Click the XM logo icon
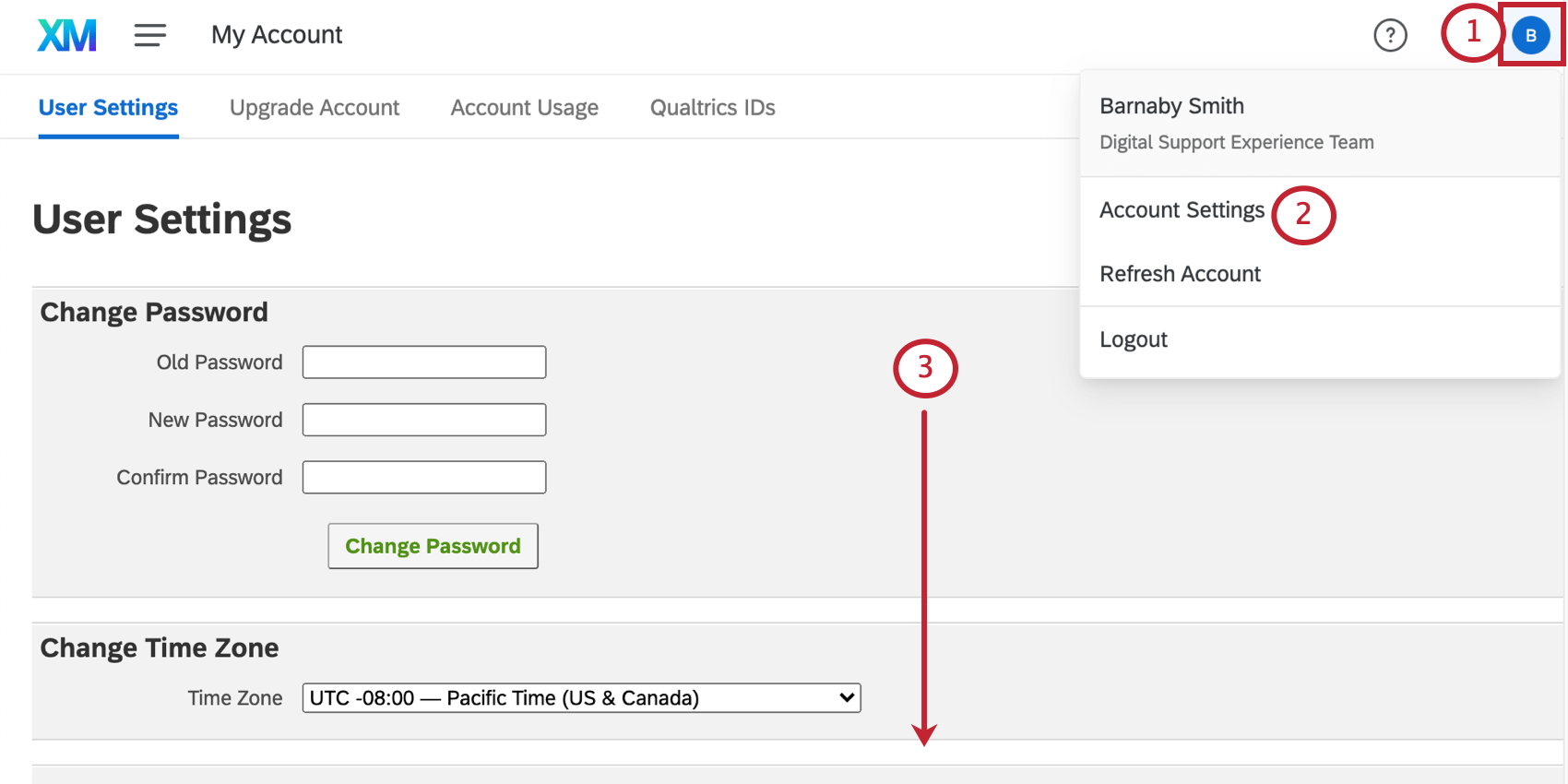 pos(66,35)
